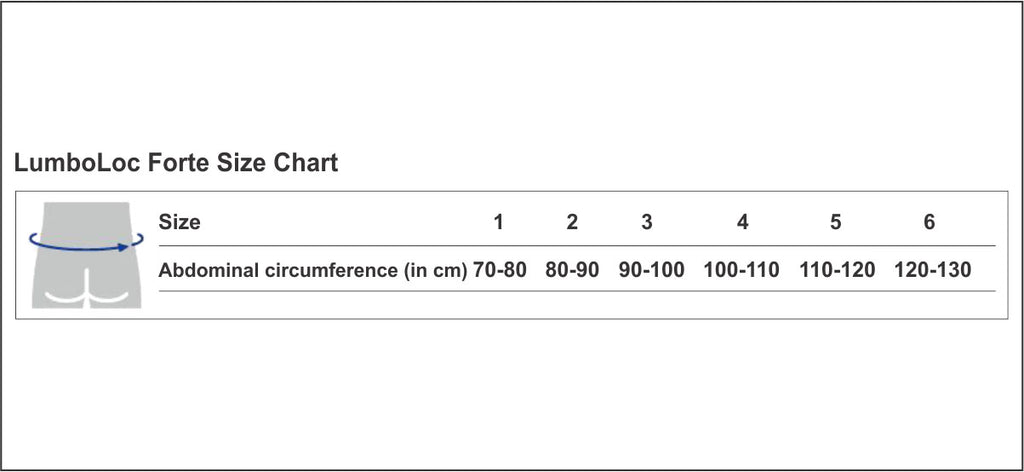
Task: Click the gray torso illustration
Action: (x=86, y=272)
